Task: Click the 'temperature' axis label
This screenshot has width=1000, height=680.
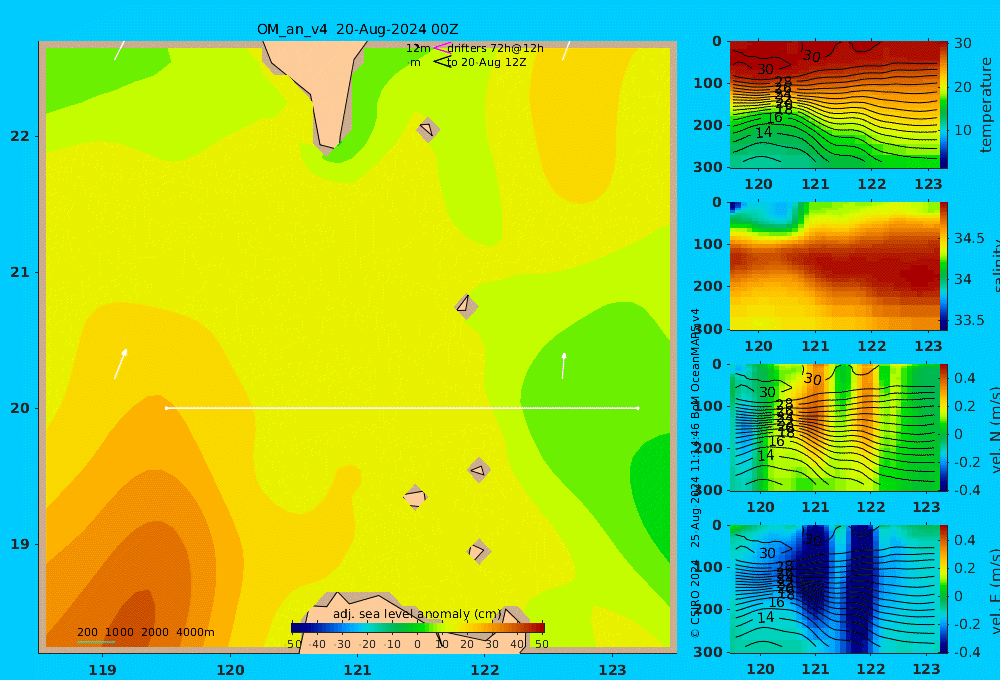Action: [986, 105]
